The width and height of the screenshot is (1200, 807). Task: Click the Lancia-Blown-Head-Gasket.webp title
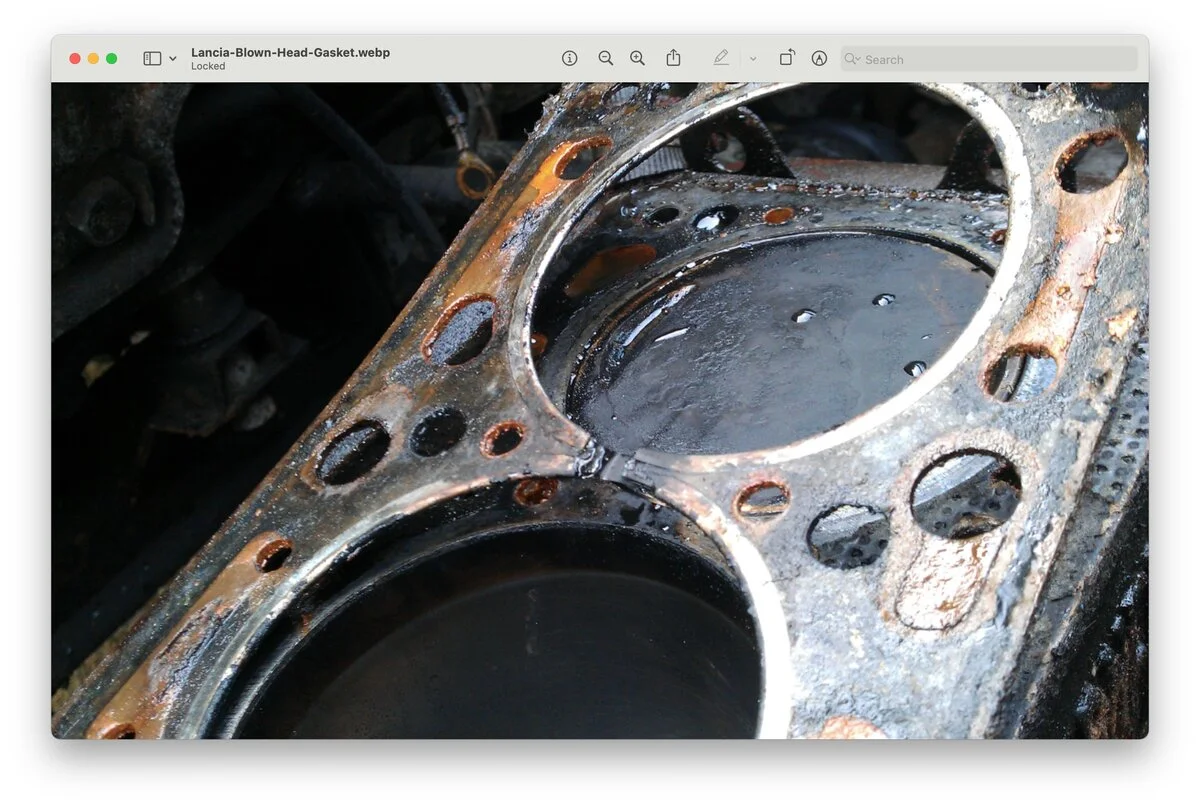290,52
